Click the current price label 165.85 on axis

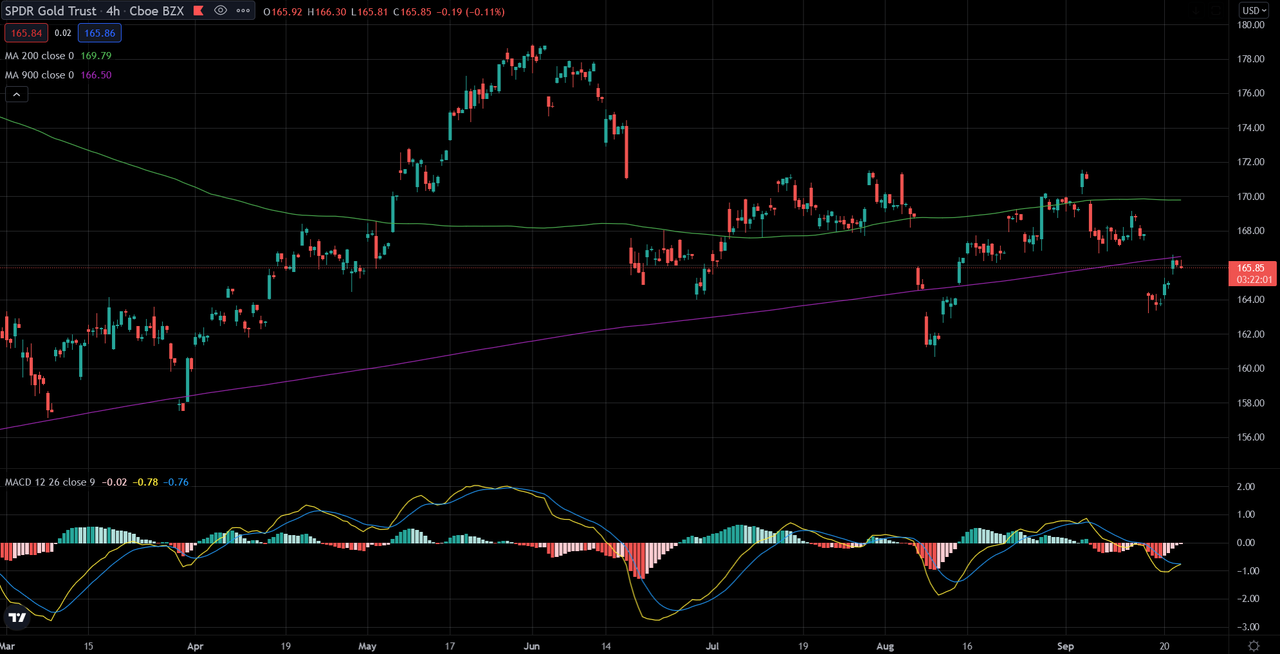(x=1251, y=268)
